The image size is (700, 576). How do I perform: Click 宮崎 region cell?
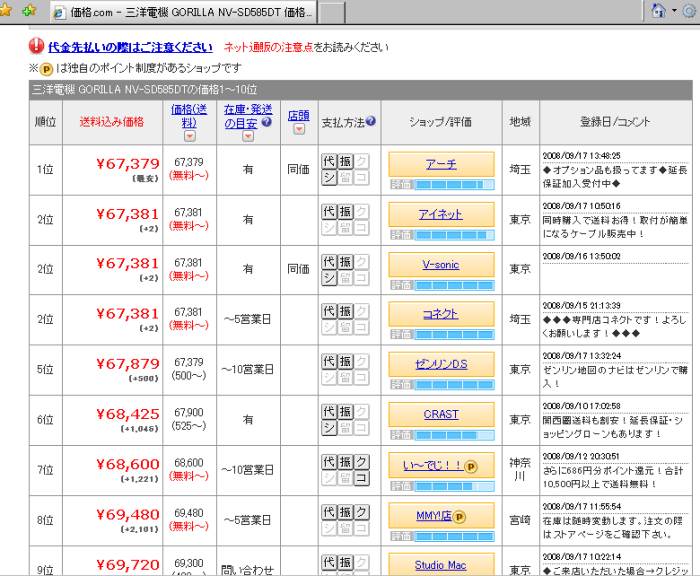point(520,520)
